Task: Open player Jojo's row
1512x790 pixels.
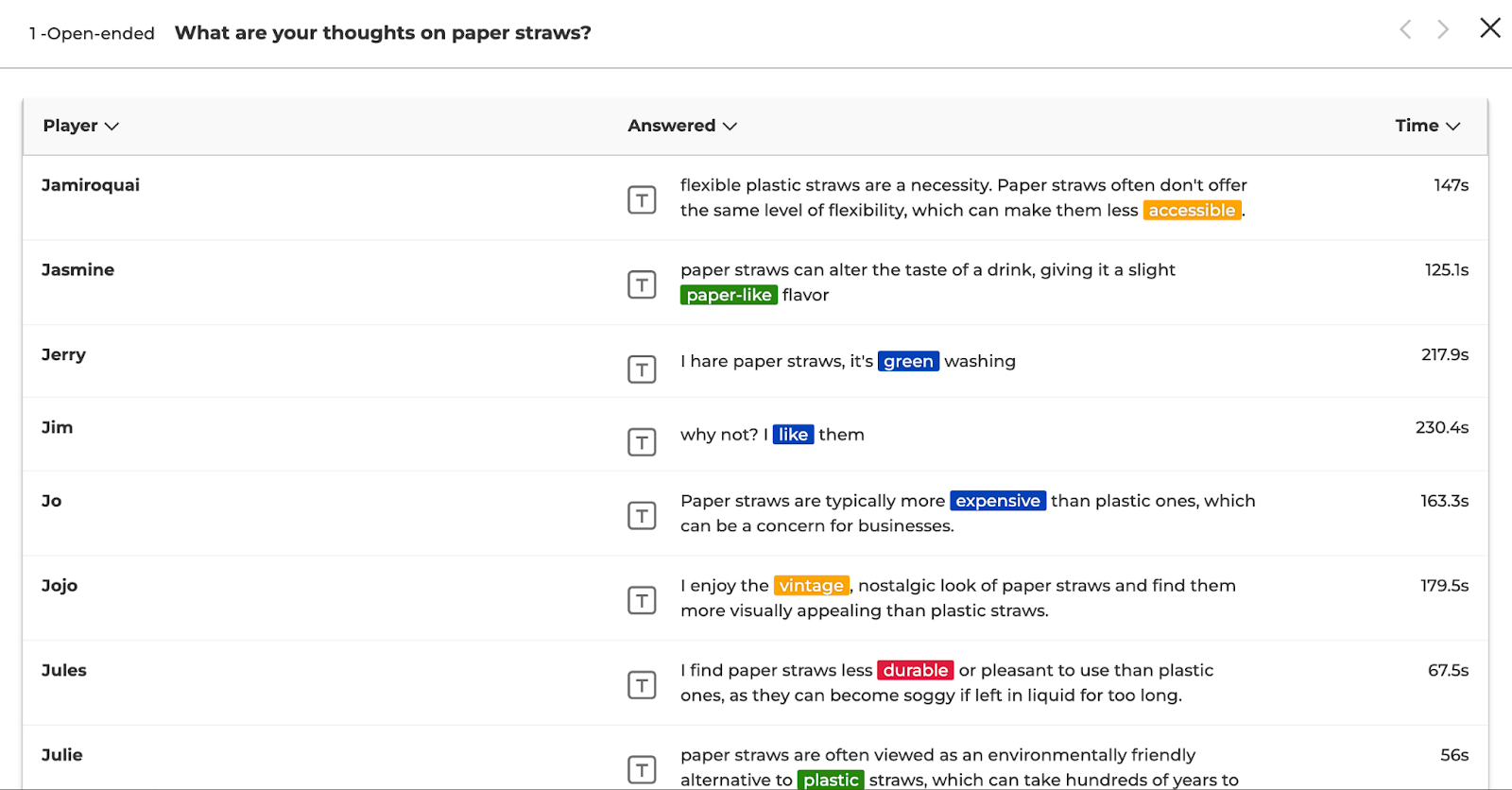Action: tap(60, 586)
